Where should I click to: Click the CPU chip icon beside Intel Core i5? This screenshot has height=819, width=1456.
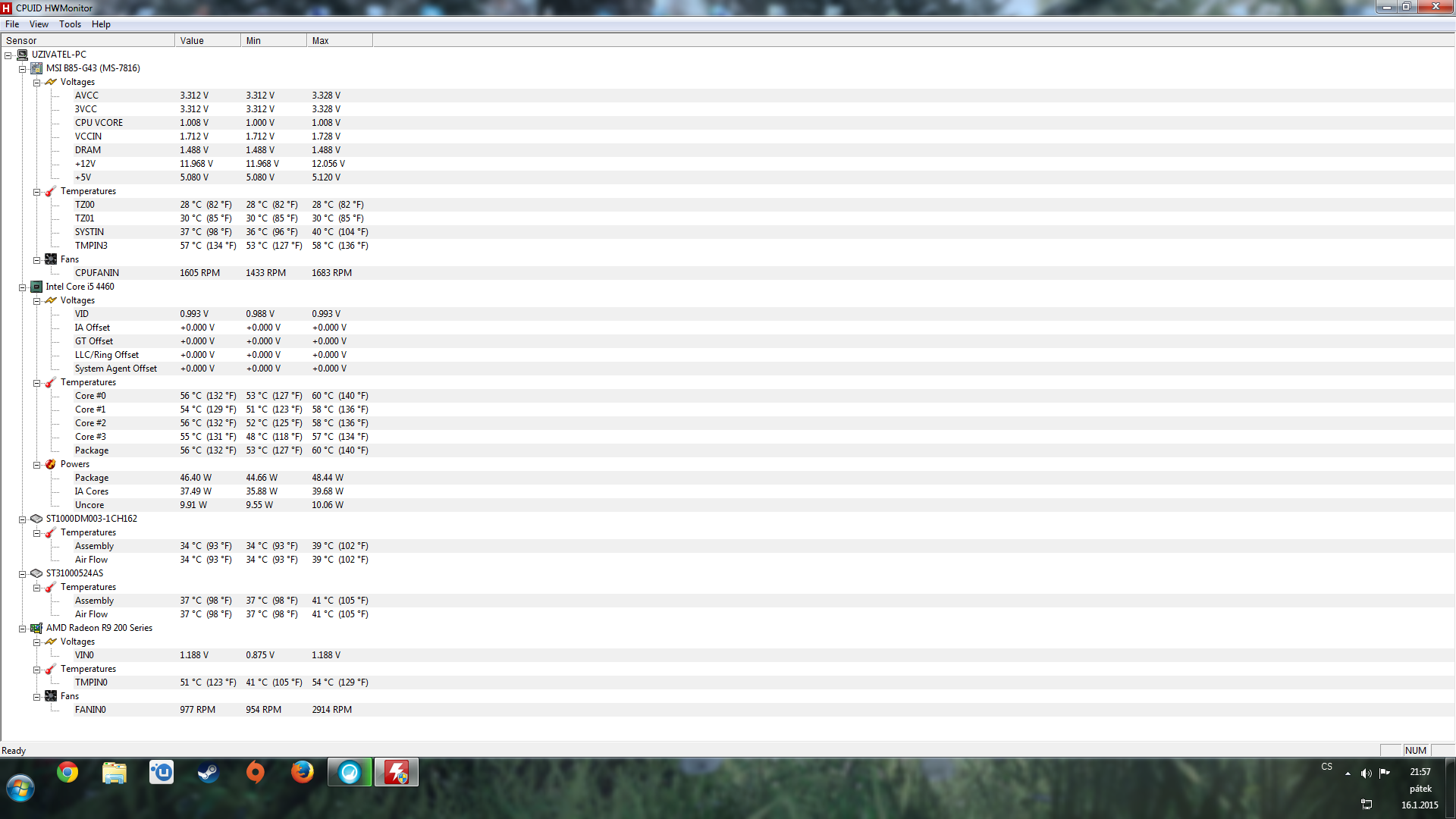tap(36, 287)
